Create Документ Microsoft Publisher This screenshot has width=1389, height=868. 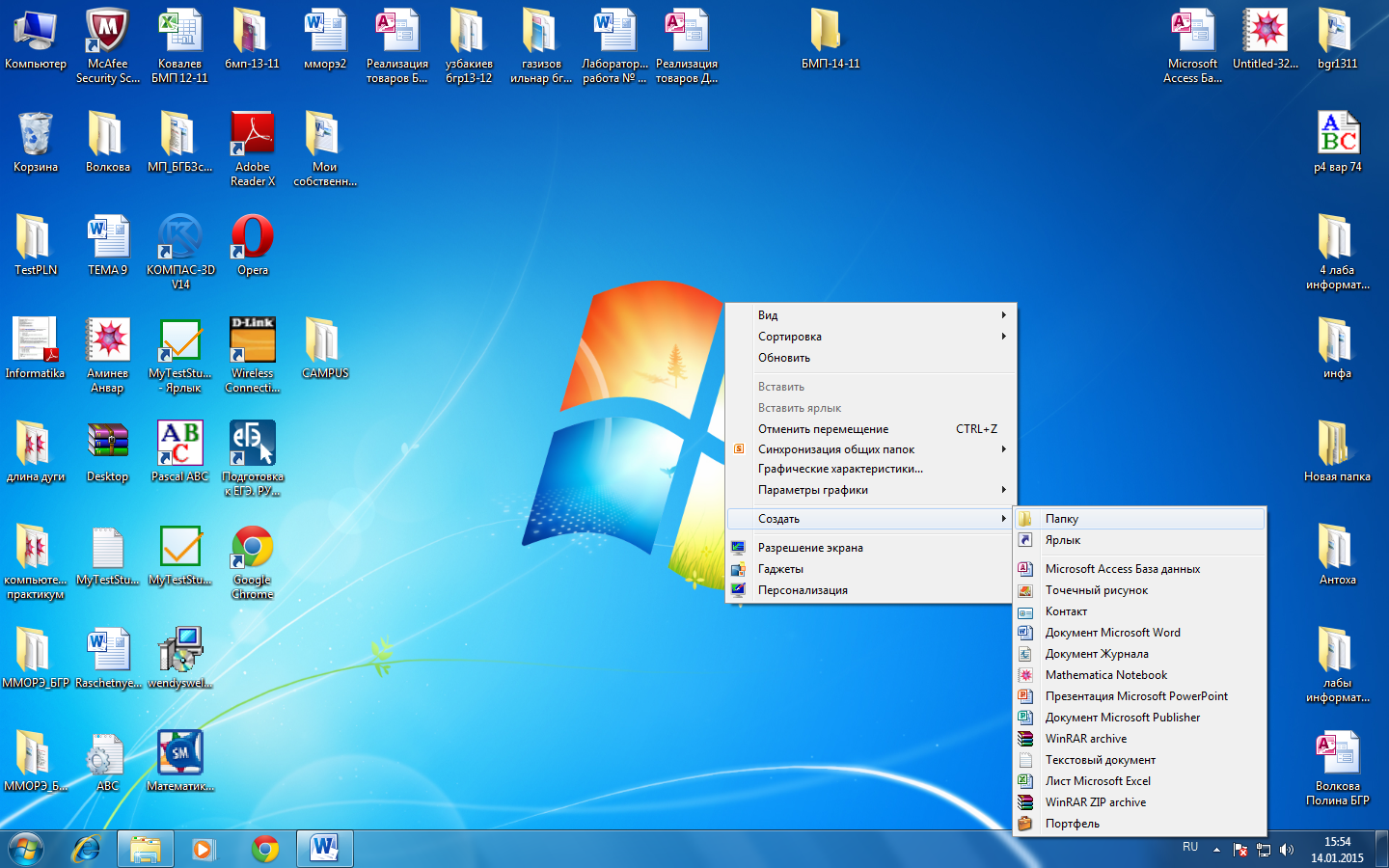(x=1139, y=718)
